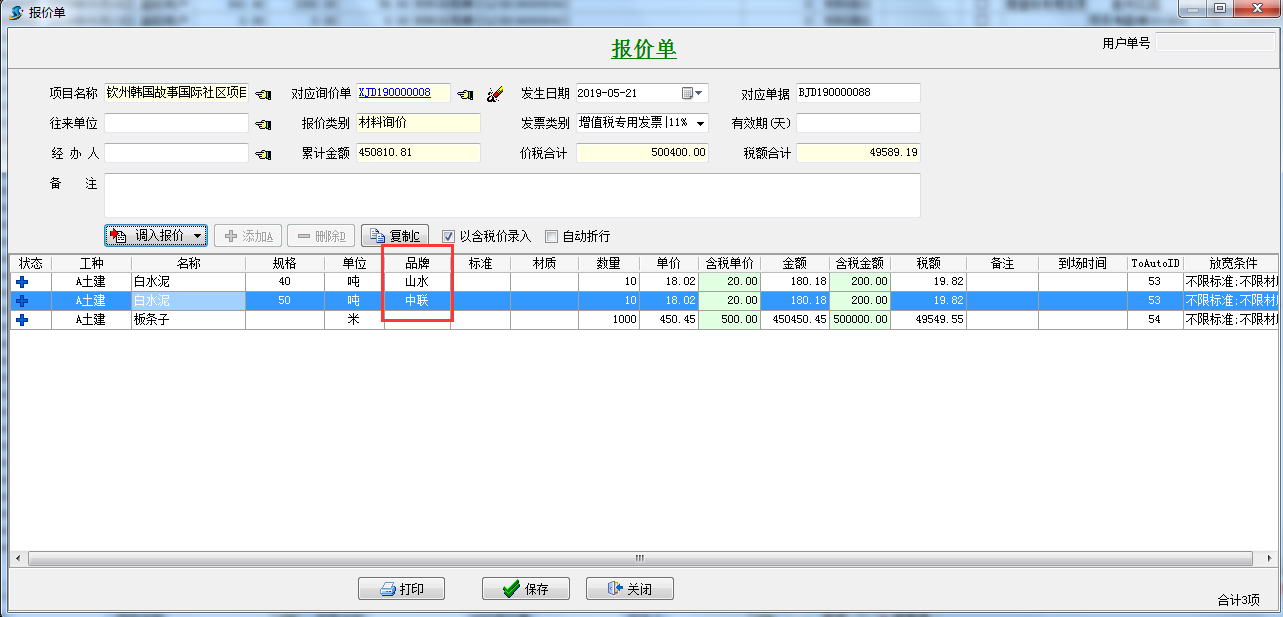Click the clear brush icon next to 对应询价单
Screen dimensions: 1283x617
[x=495, y=94]
